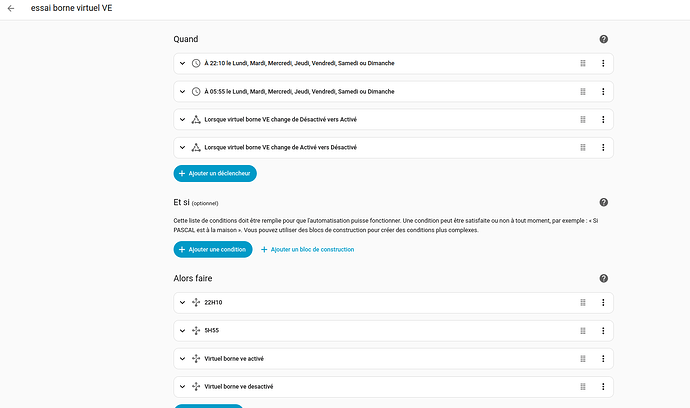Expand the Virtuel borne ve desactivé action
690x408 pixels.
(x=182, y=386)
